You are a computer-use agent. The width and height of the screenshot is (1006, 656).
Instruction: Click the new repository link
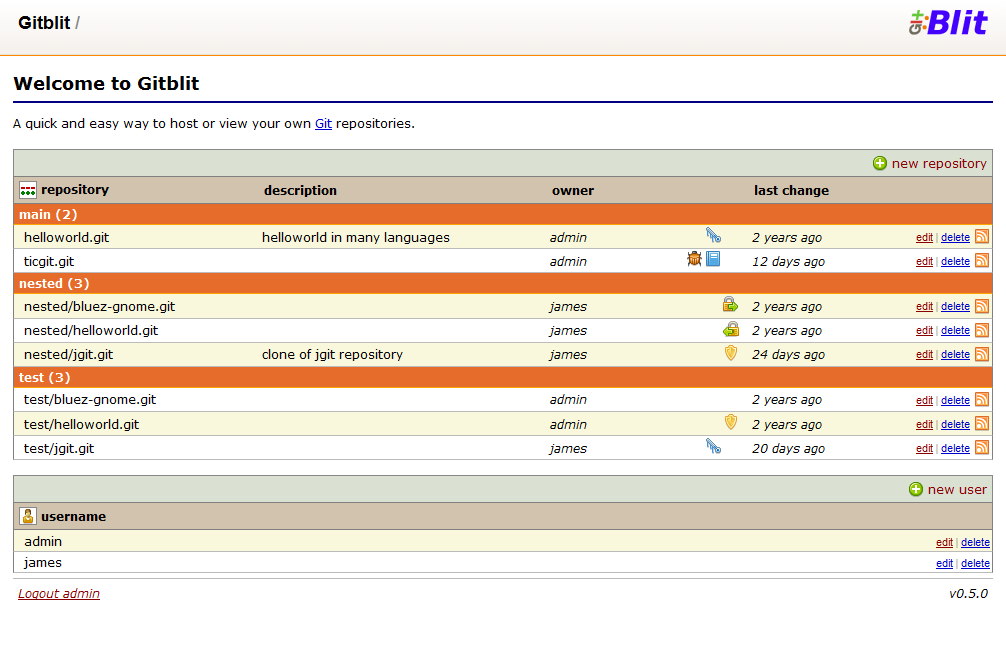[939, 164]
